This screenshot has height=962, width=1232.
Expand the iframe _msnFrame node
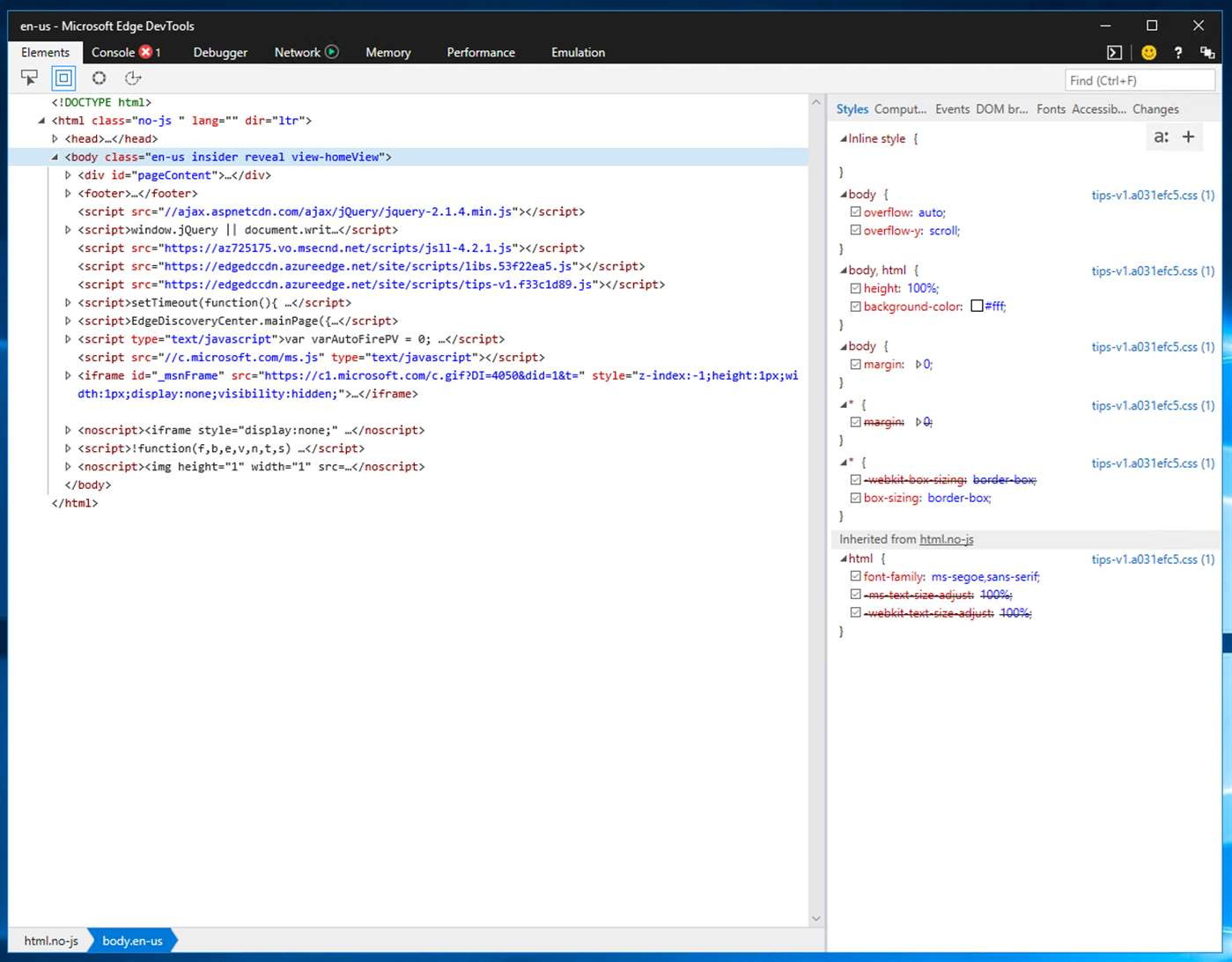click(68, 375)
